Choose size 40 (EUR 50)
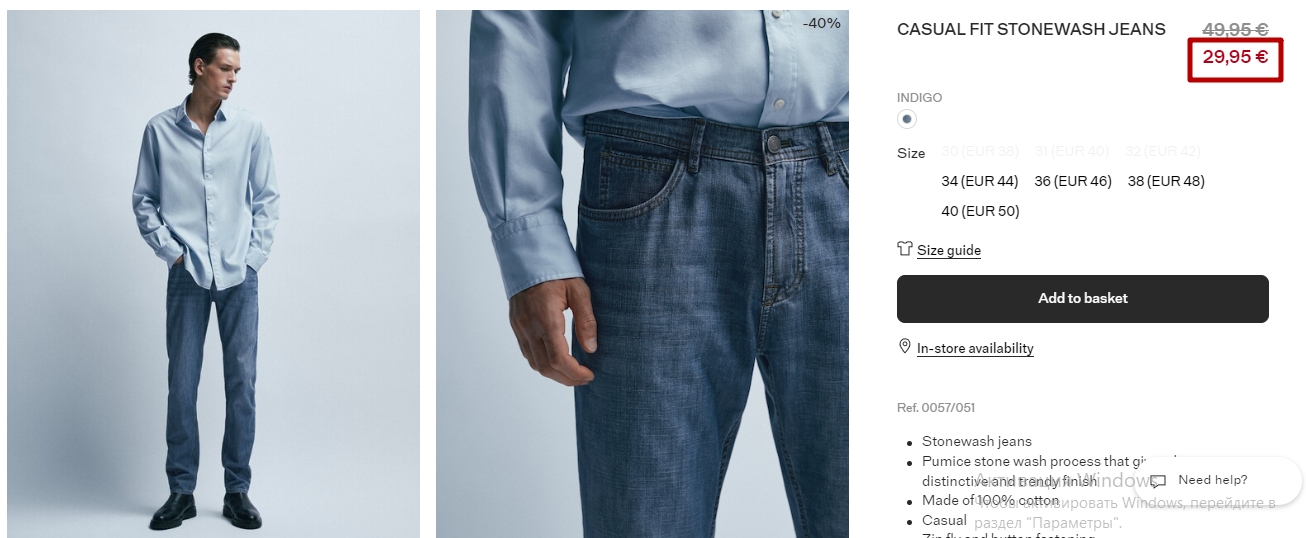The image size is (1306, 538). 980,211
